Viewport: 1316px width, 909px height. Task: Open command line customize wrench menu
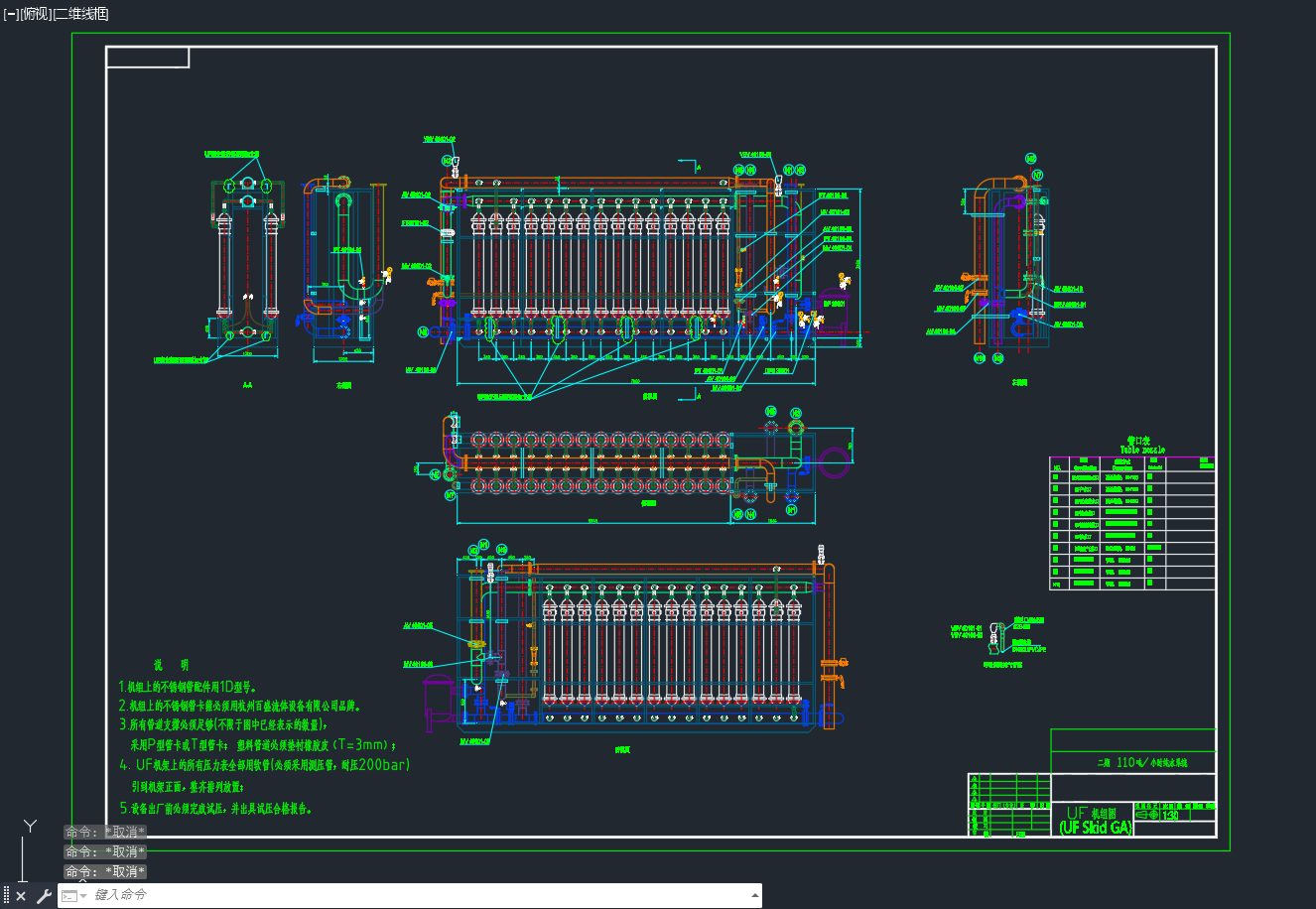(x=44, y=896)
